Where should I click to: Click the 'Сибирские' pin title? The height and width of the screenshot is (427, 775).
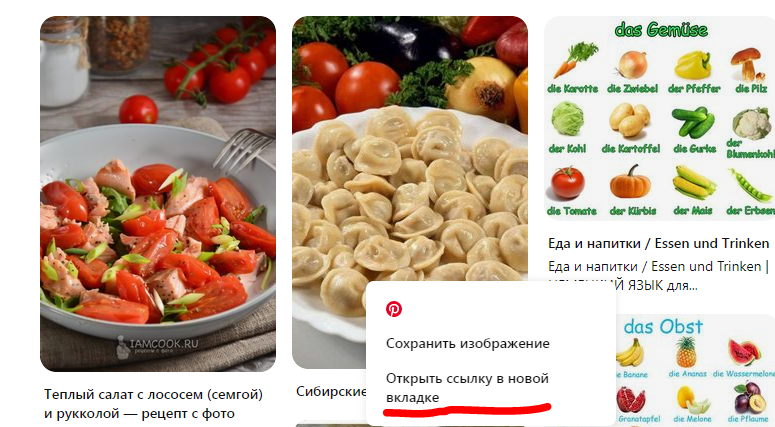pos(331,391)
